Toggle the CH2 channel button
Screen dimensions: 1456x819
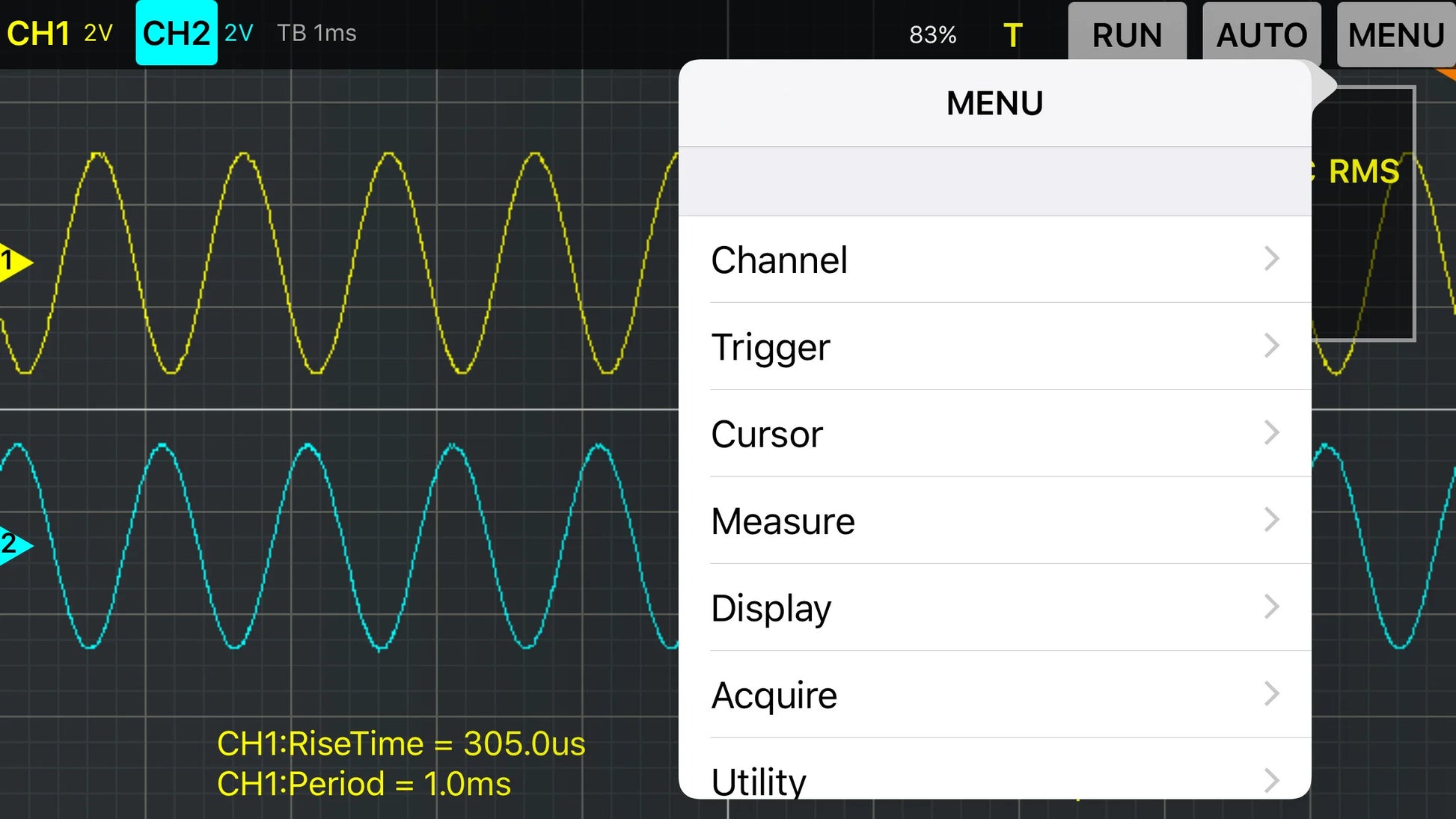point(177,34)
